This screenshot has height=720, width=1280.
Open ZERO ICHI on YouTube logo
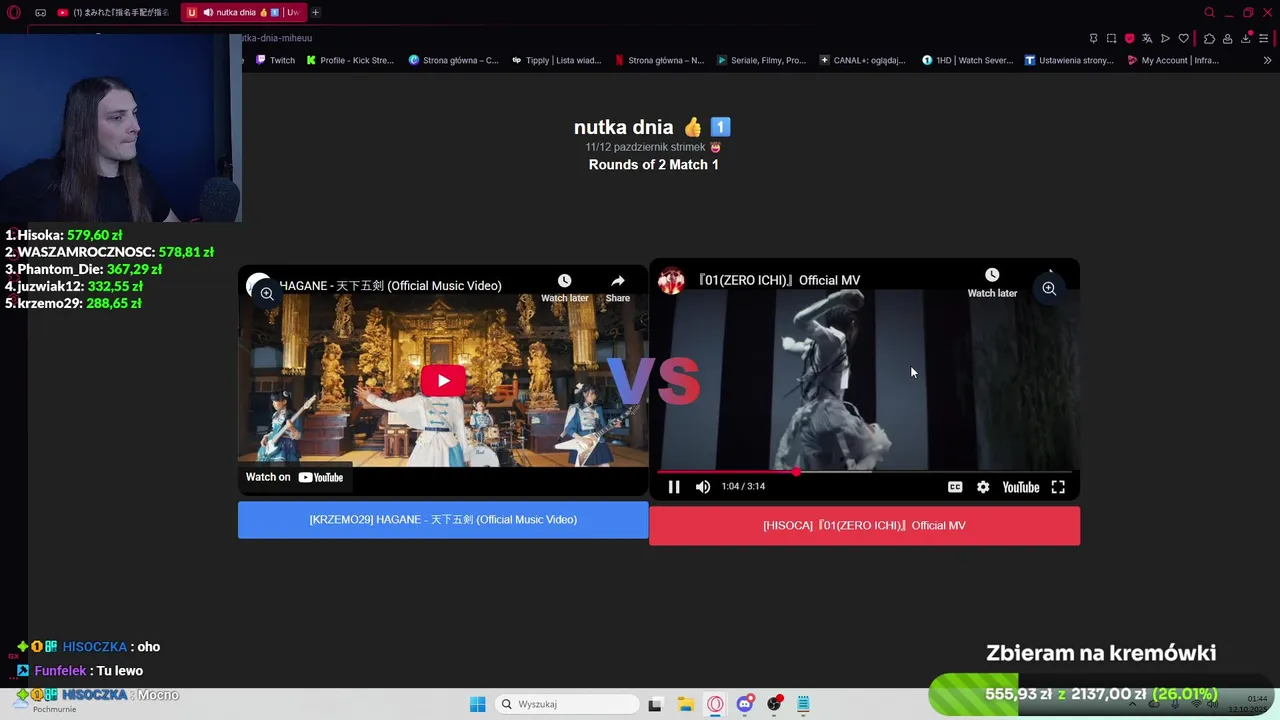point(1021,487)
